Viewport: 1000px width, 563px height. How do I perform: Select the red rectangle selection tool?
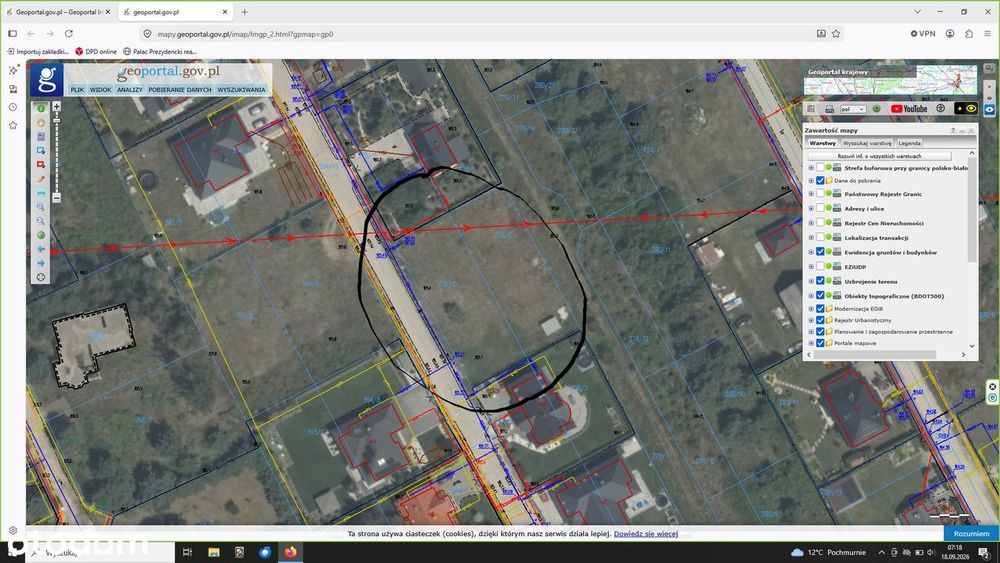(41, 165)
